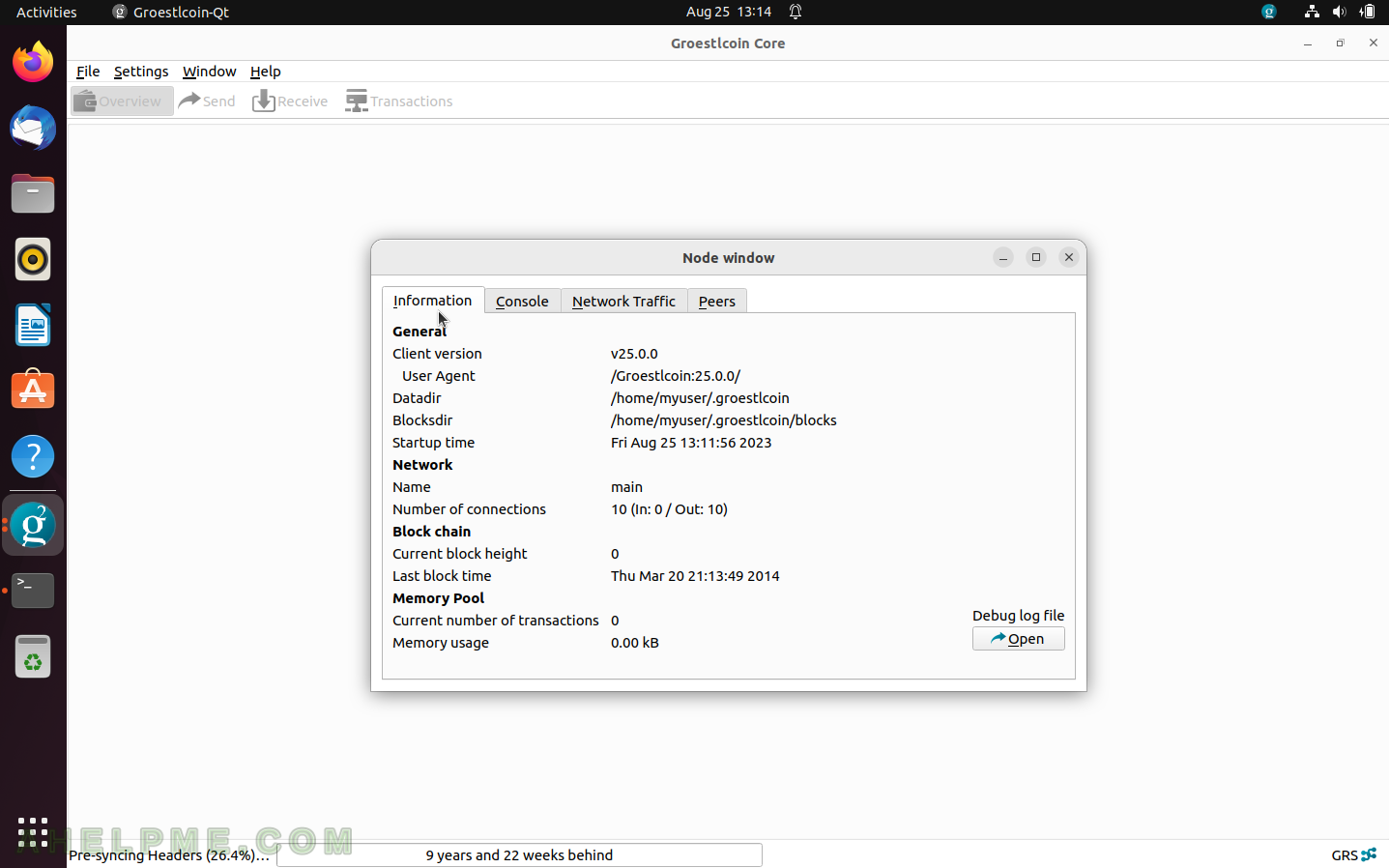
Task: Click the clock showing Aug 25 13:14
Action: (x=729, y=12)
